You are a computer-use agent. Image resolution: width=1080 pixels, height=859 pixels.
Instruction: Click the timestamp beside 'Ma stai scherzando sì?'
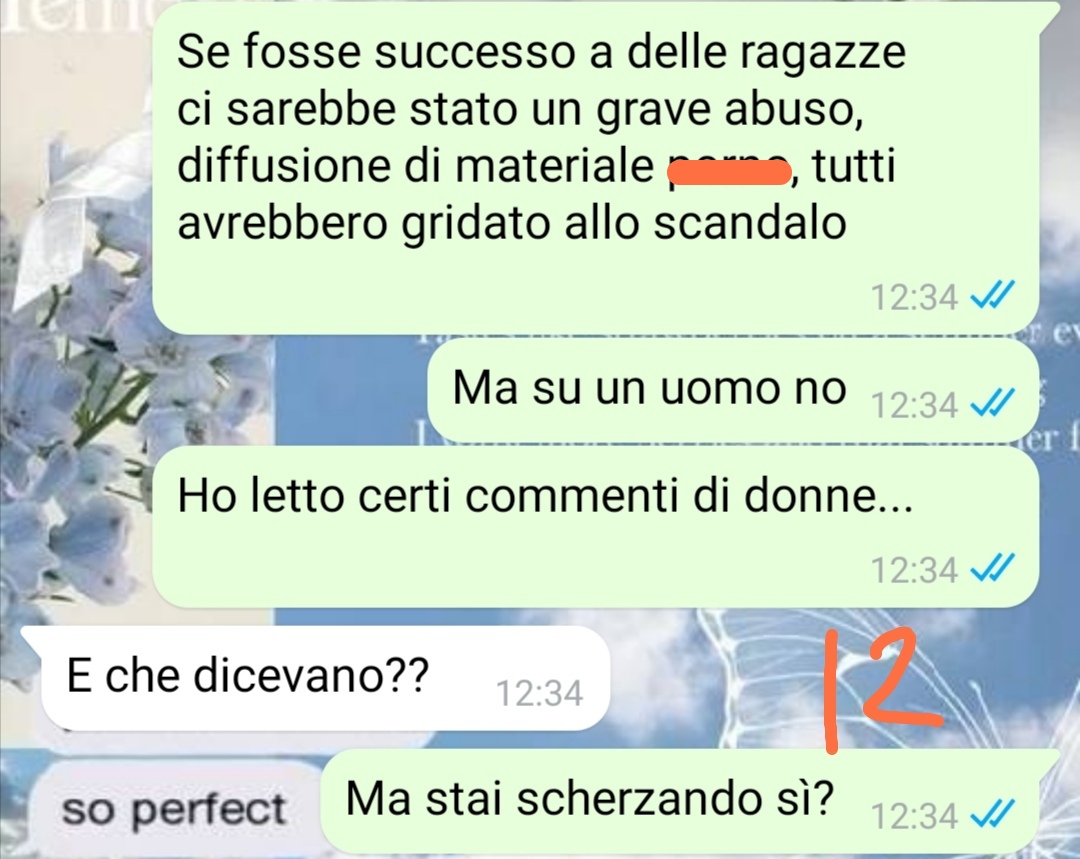pyautogui.click(x=914, y=816)
